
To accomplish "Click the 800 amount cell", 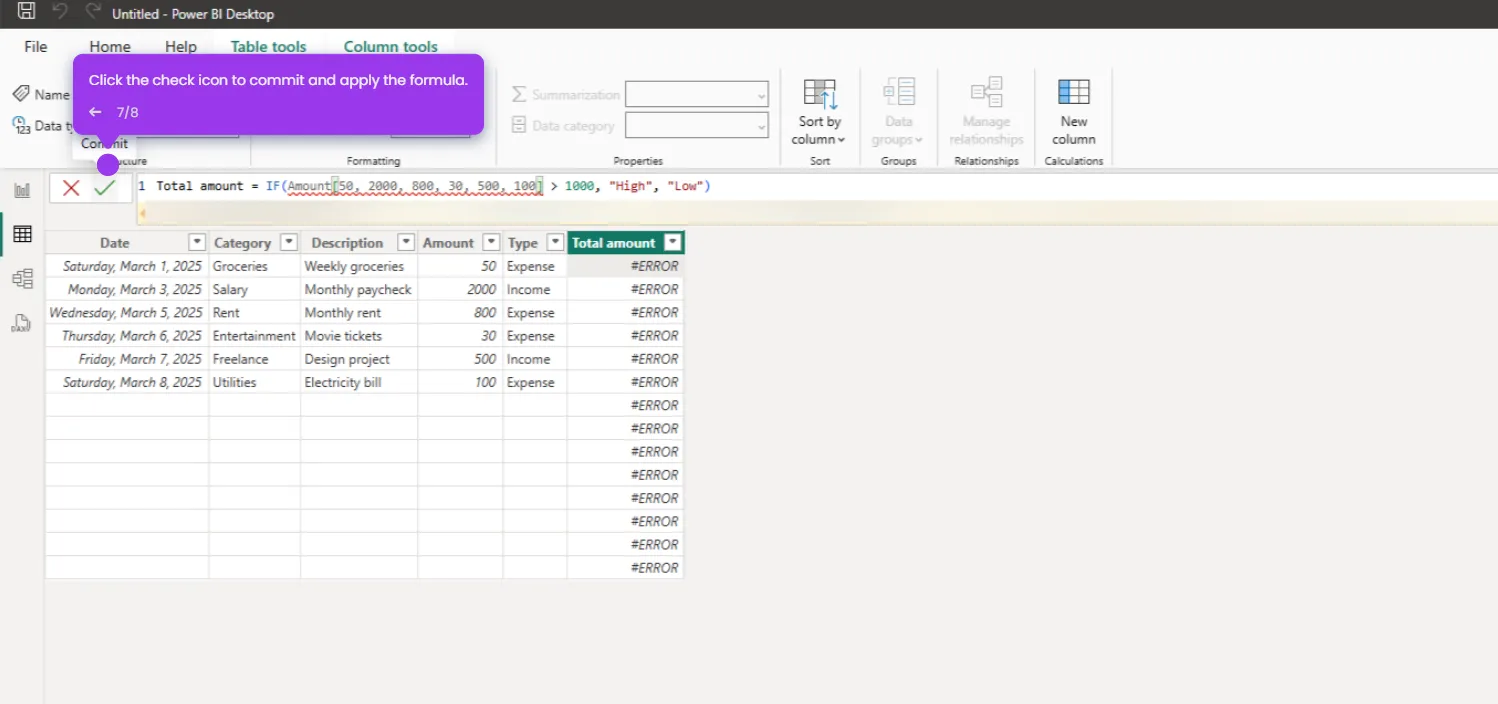I will [x=460, y=312].
